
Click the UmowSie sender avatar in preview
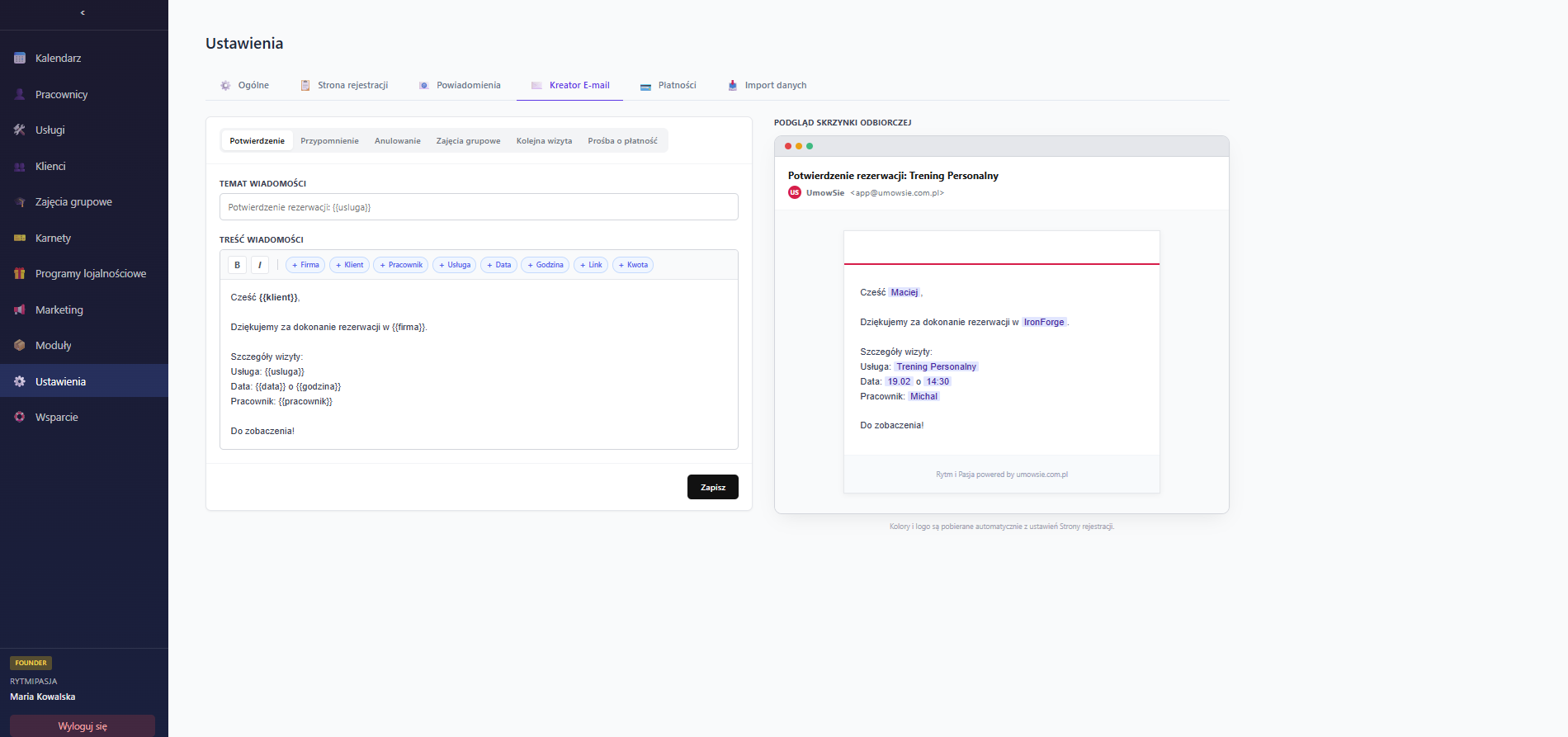[x=795, y=192]
